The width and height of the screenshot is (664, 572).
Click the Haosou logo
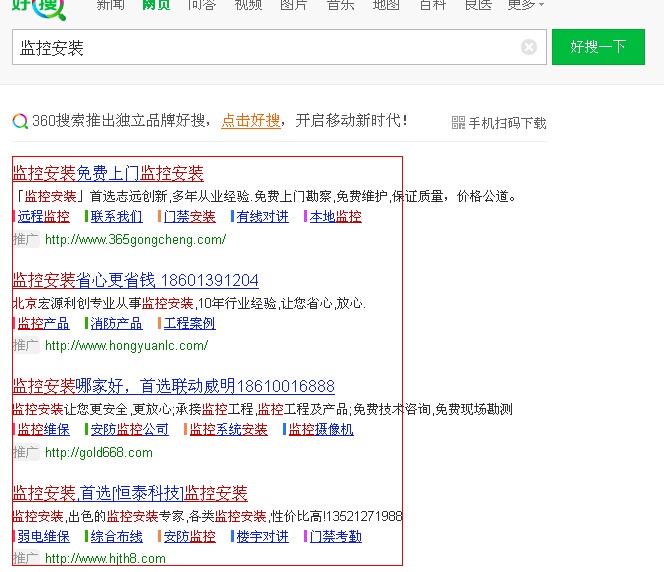click(39, 8)
